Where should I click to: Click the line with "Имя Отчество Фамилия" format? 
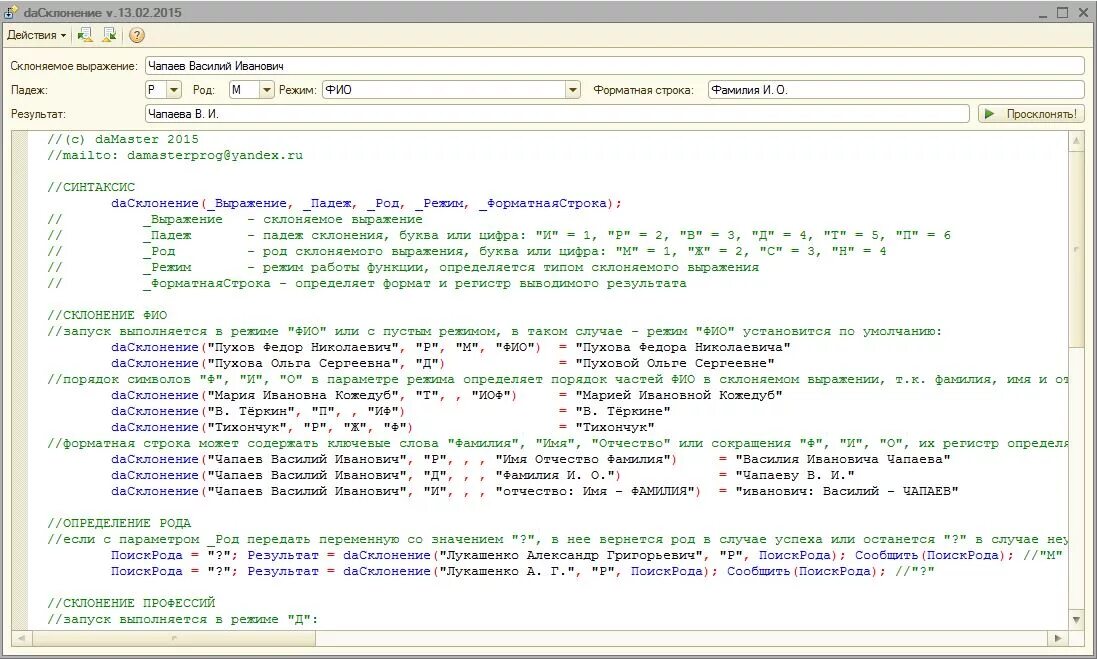coord(530,459)
